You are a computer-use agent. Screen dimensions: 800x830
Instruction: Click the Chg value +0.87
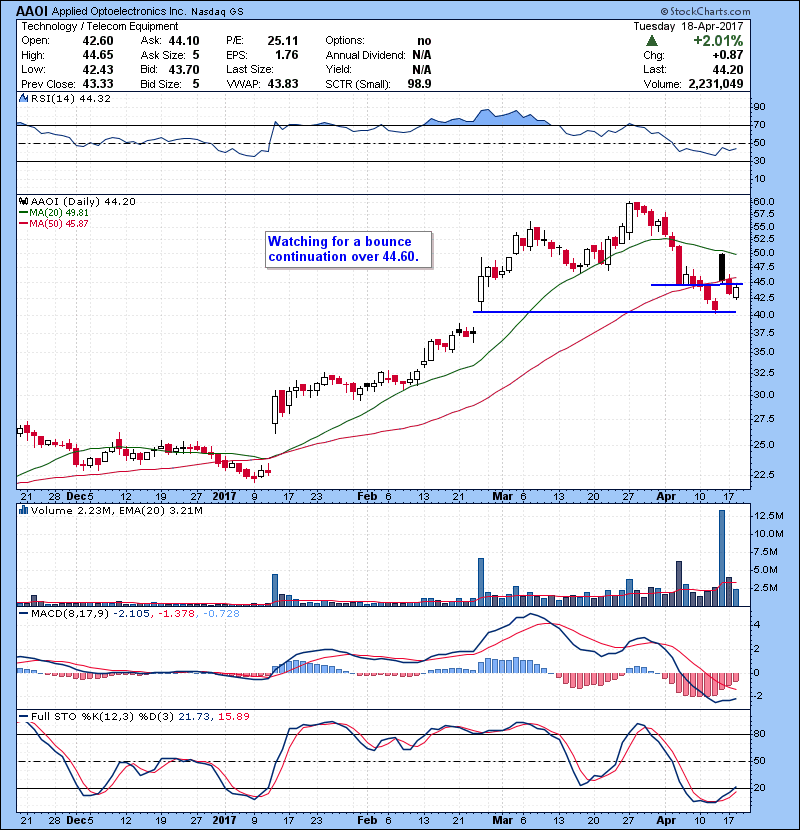(x=727, y=55)
